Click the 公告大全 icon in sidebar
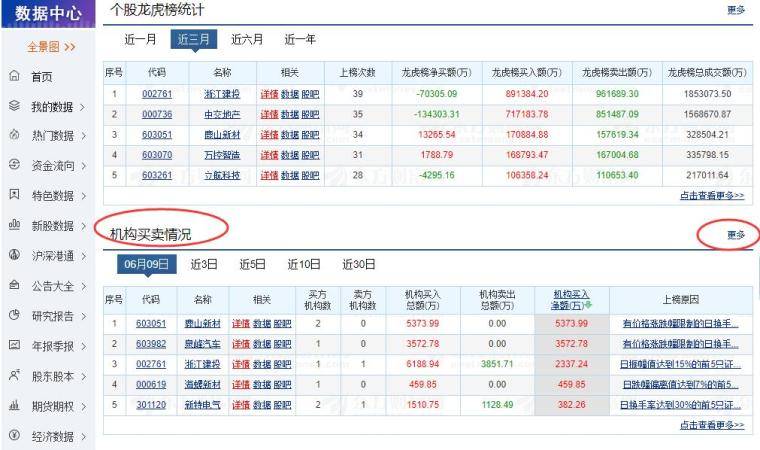Screen dimensions: 760x450 pyautogui.click(x=15, y=285)
